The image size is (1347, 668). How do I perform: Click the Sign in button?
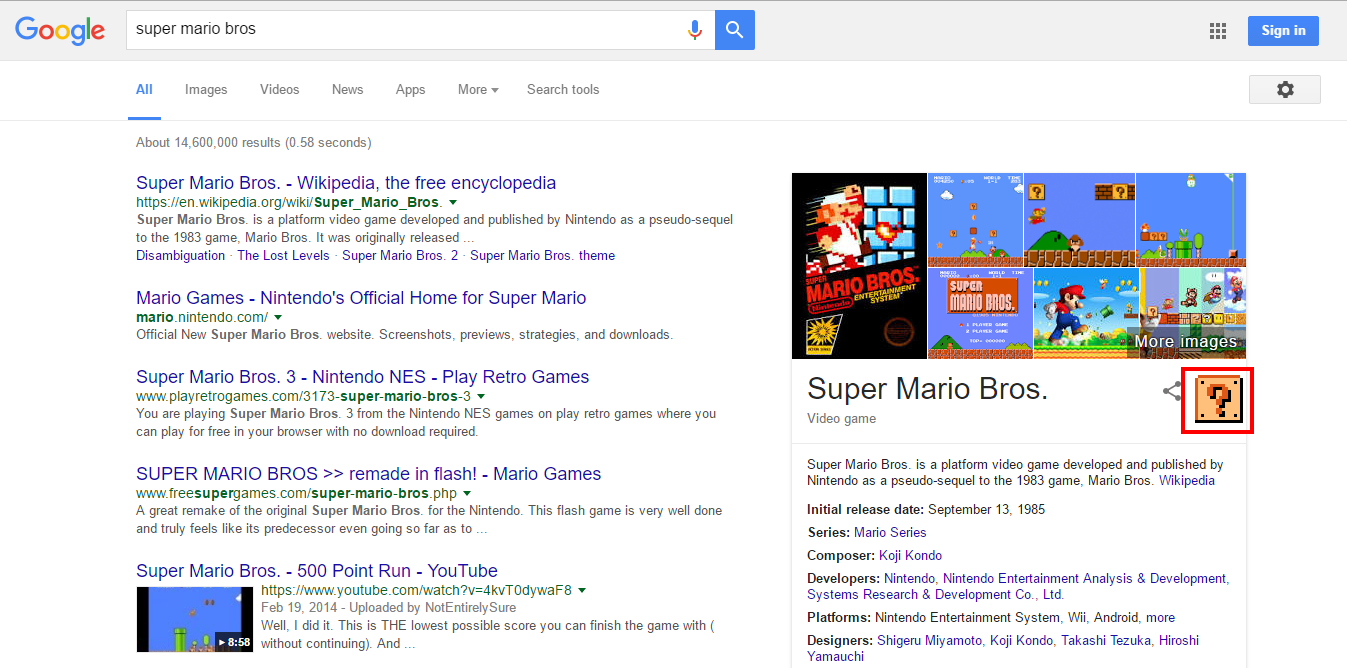pyautogui.click(x=1283, y=30)
